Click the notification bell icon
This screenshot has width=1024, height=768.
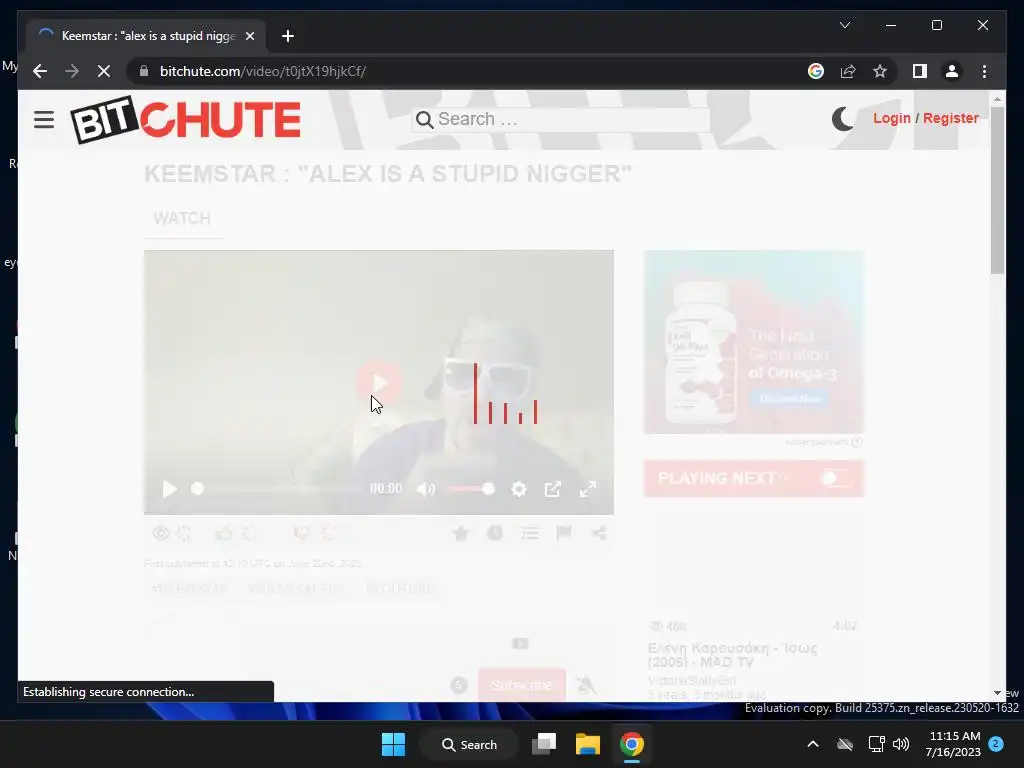click(x=586, y=685)
